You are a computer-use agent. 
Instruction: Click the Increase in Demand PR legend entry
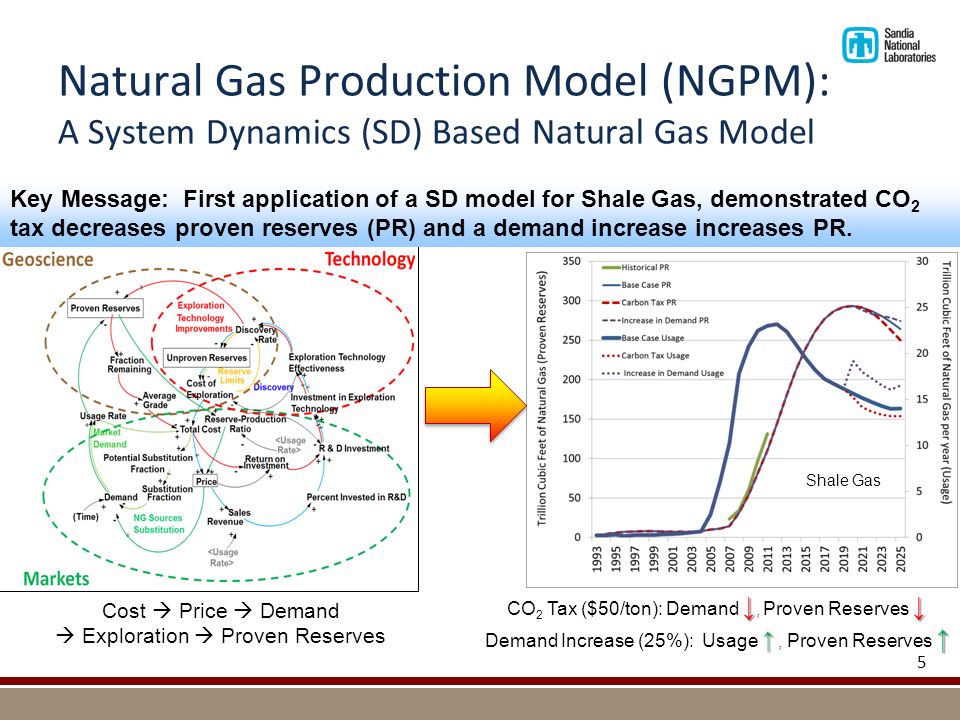(656, 320)
